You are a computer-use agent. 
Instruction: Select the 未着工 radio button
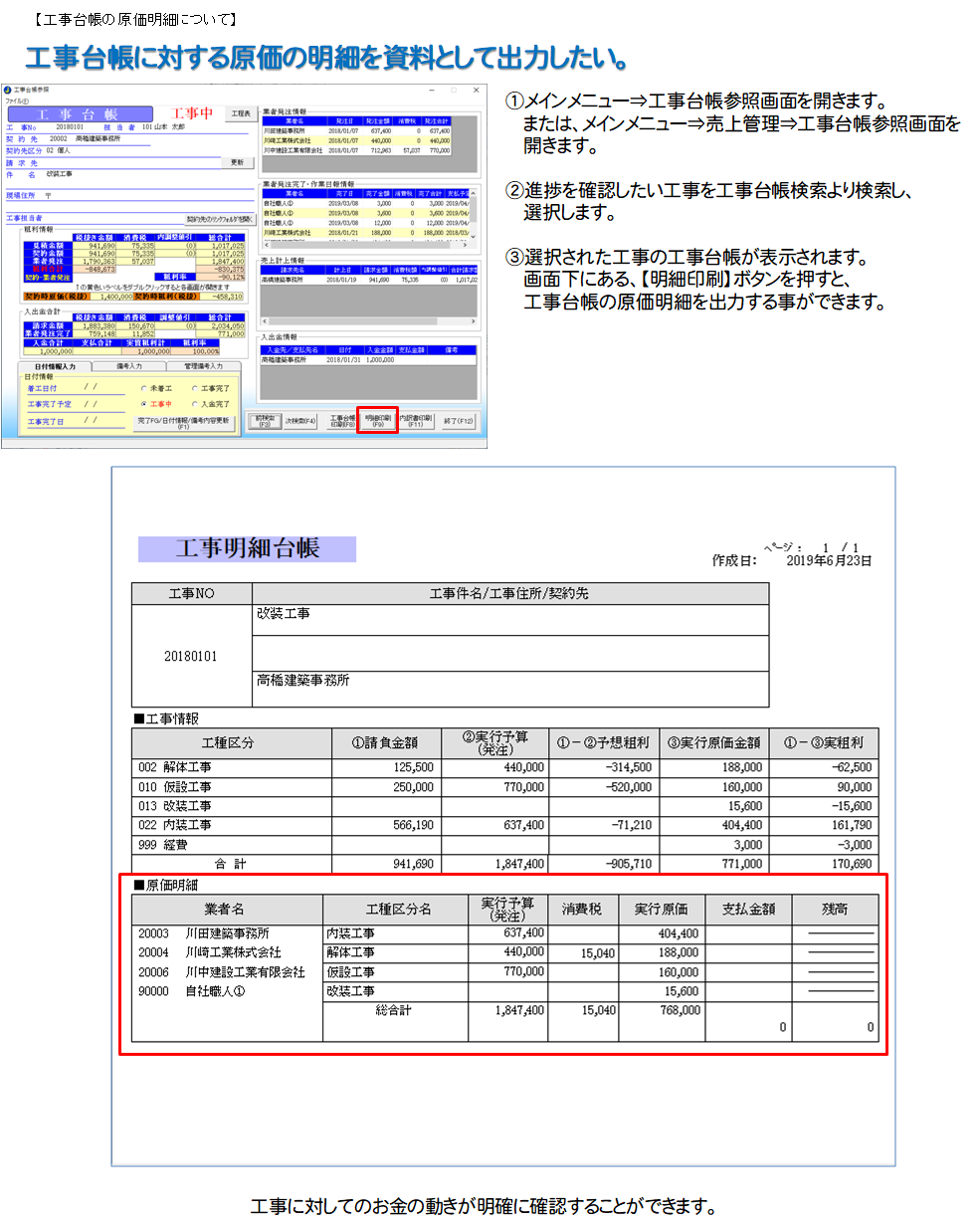click(143, 388)
